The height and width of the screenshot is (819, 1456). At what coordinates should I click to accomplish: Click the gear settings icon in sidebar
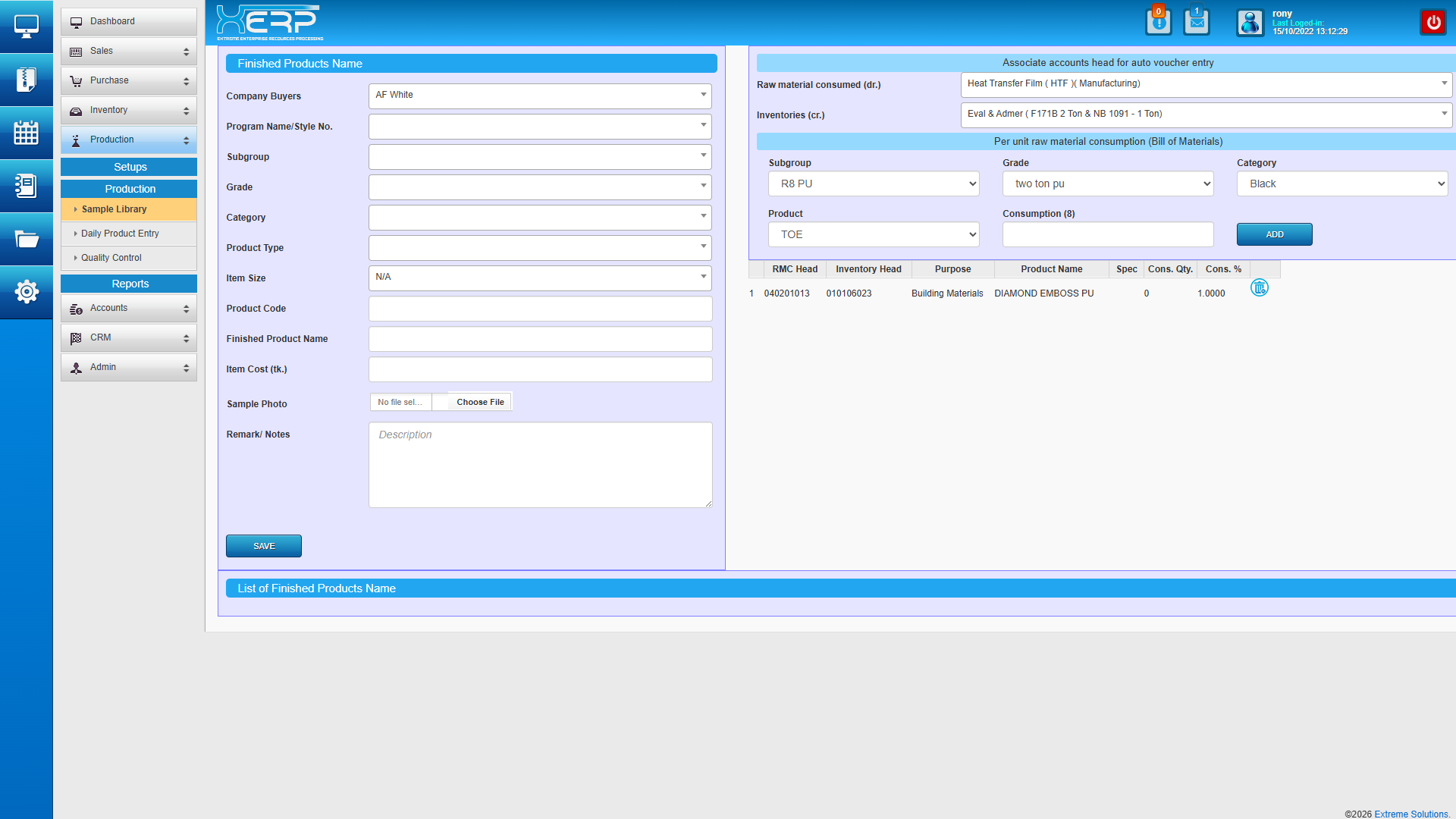pos(26,292)
